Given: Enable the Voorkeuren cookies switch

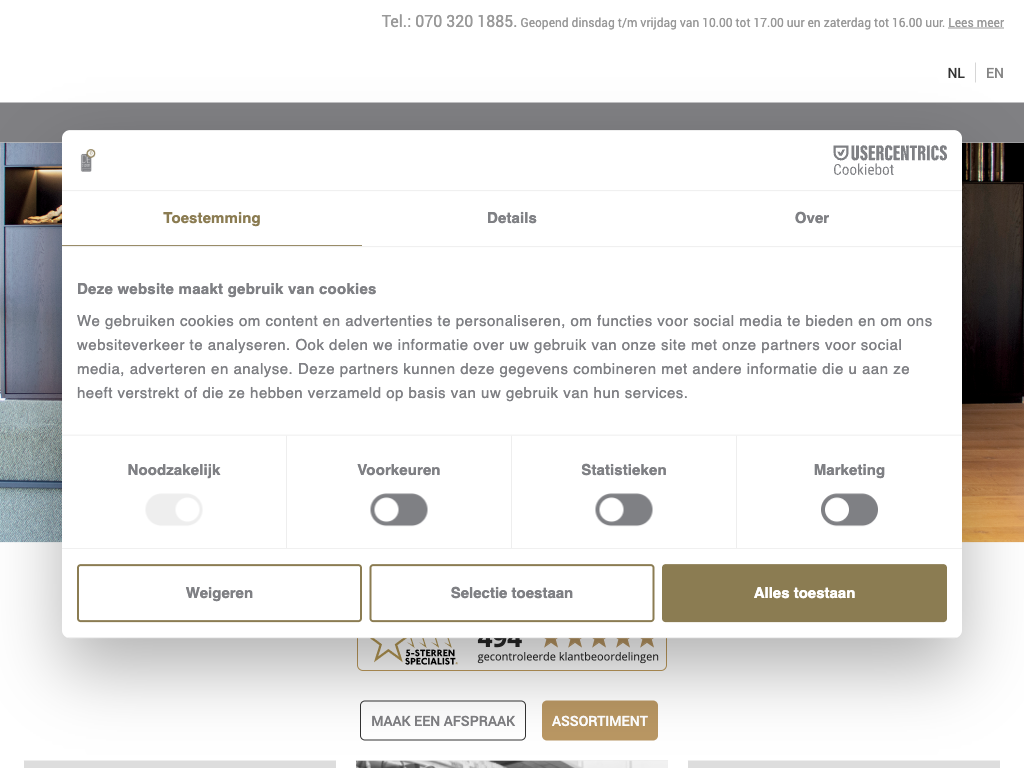Looking at the screenshot, I should [399, 510].
